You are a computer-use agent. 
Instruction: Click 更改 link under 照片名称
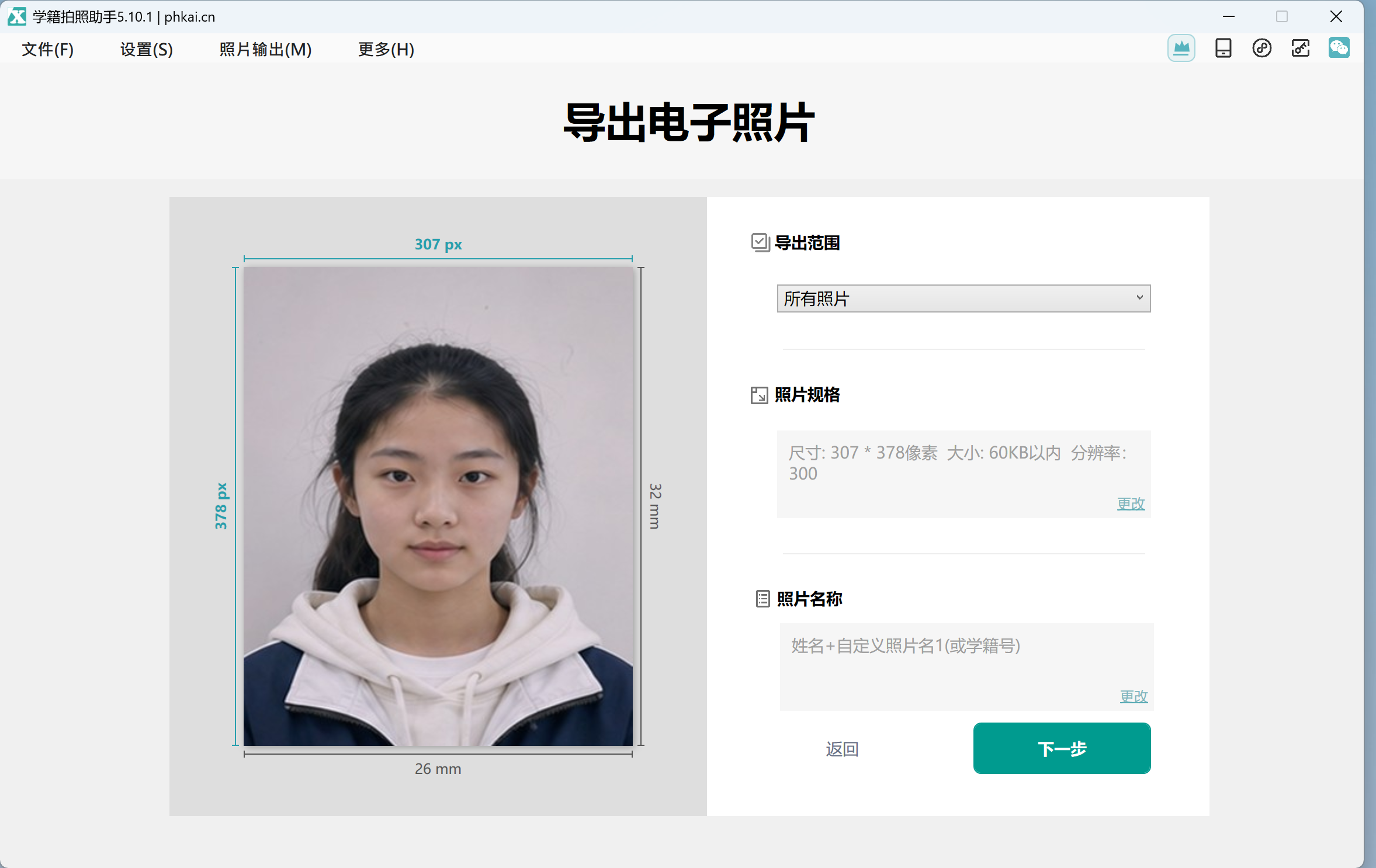pyautogui.click(x=1134, y=696)
